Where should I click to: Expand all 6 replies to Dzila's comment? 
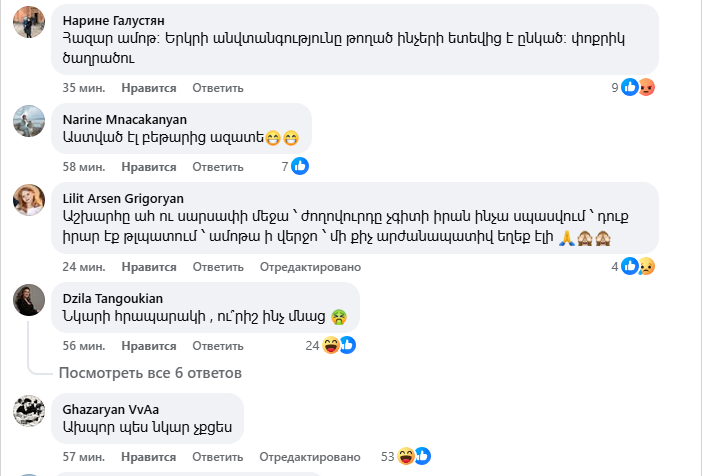150,373
